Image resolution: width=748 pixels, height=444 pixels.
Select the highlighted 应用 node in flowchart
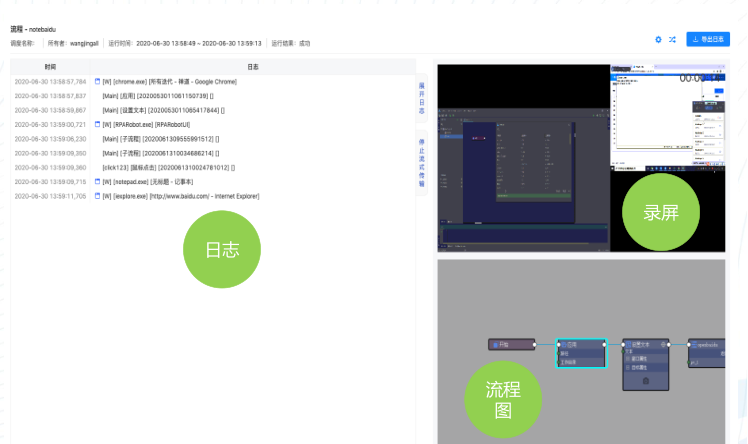(x=581, y=343)
